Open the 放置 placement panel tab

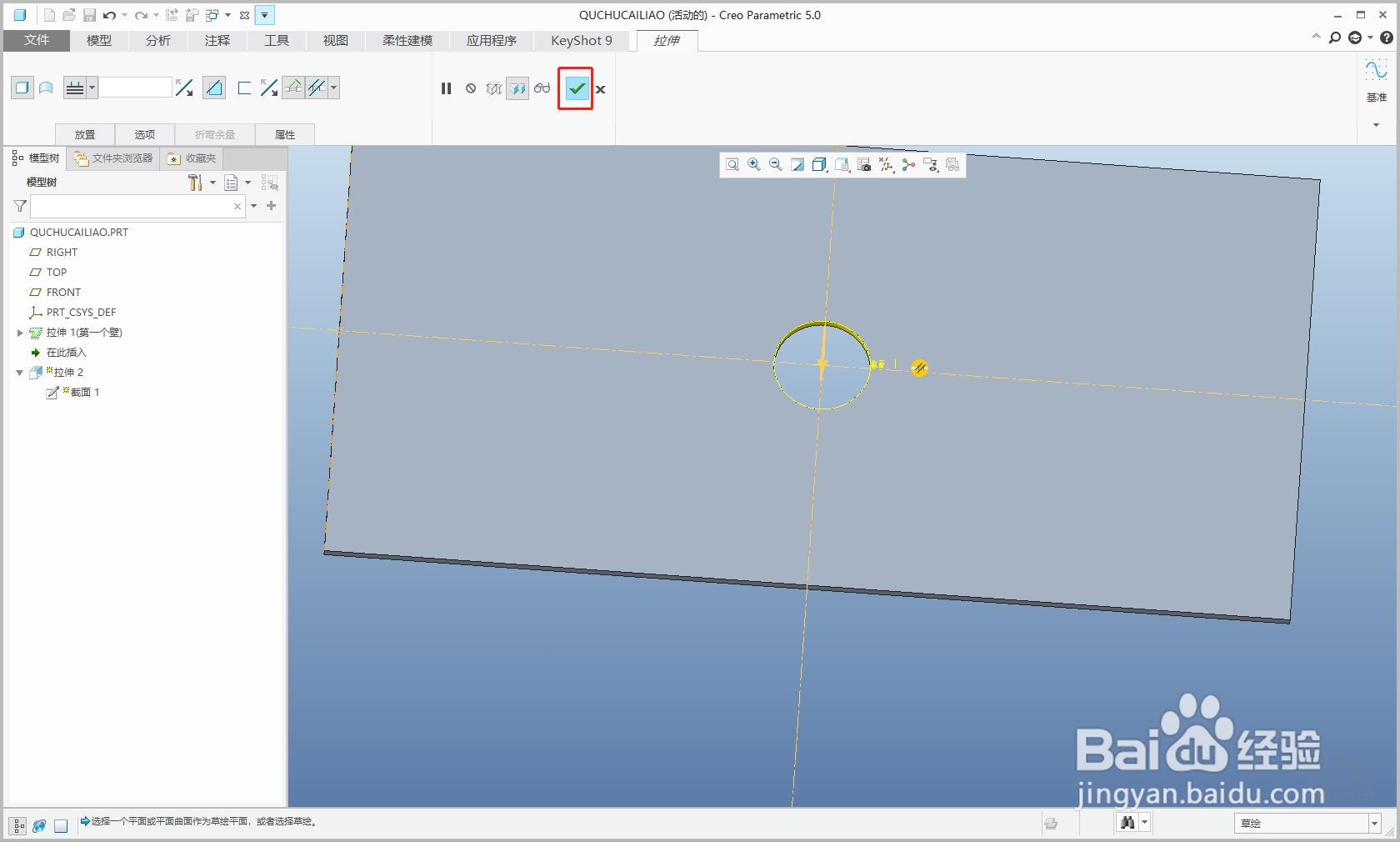tap(85, 134)
